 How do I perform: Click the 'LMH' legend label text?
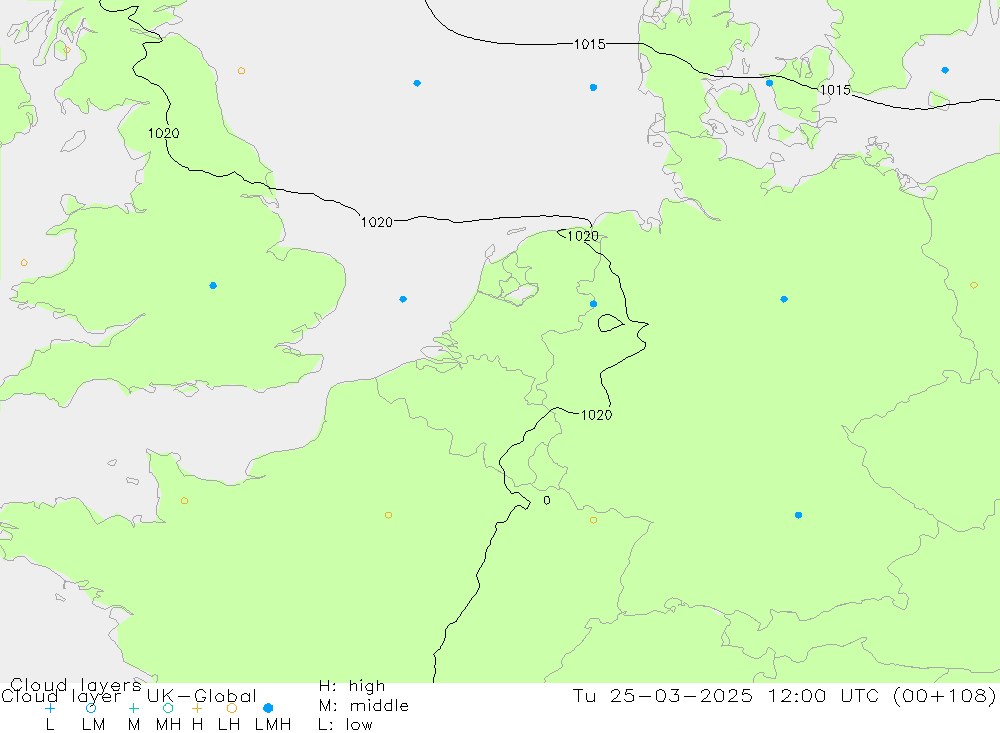(273, 725)
